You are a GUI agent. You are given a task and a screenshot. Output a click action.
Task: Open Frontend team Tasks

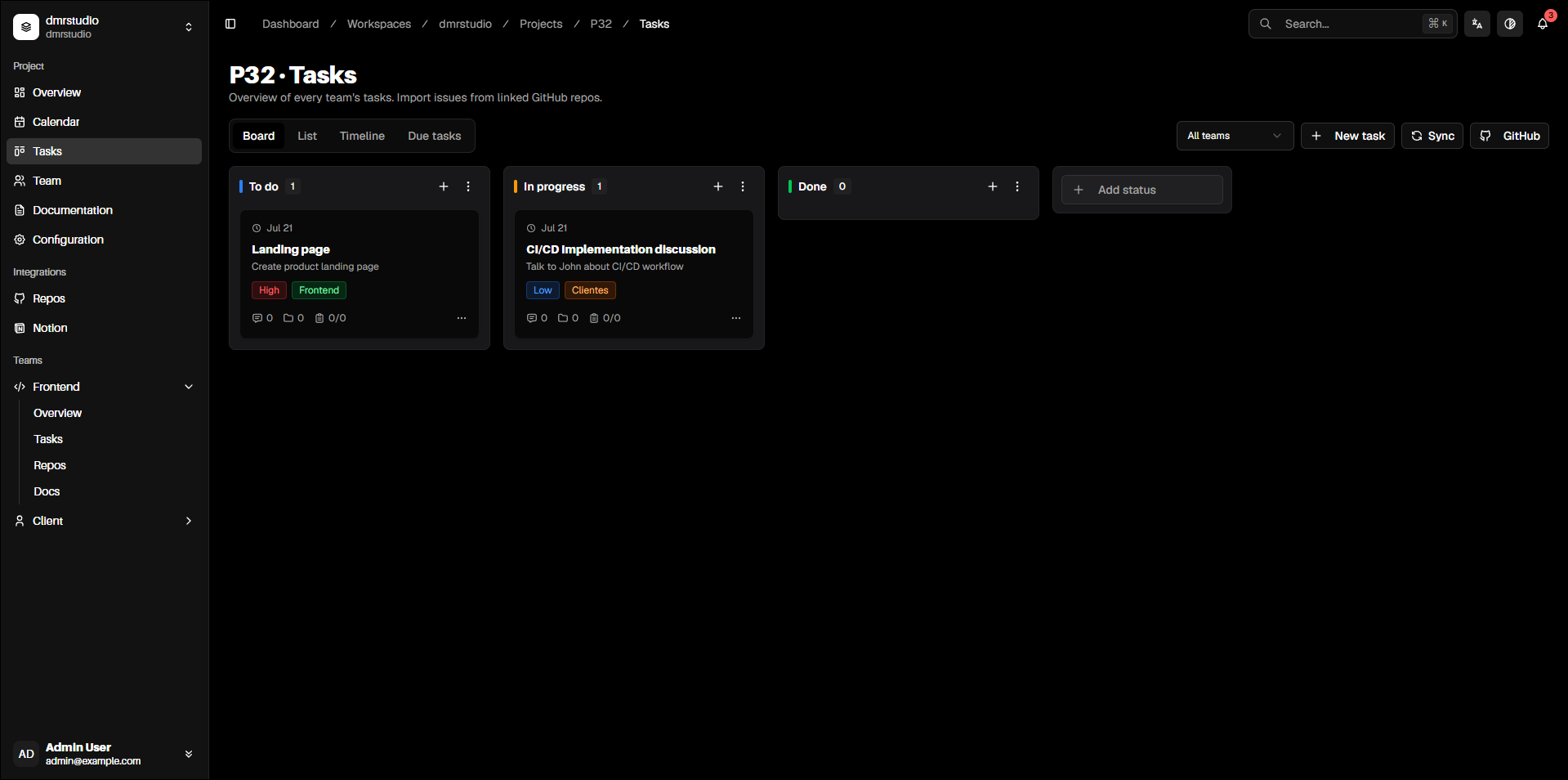point(48,439)
